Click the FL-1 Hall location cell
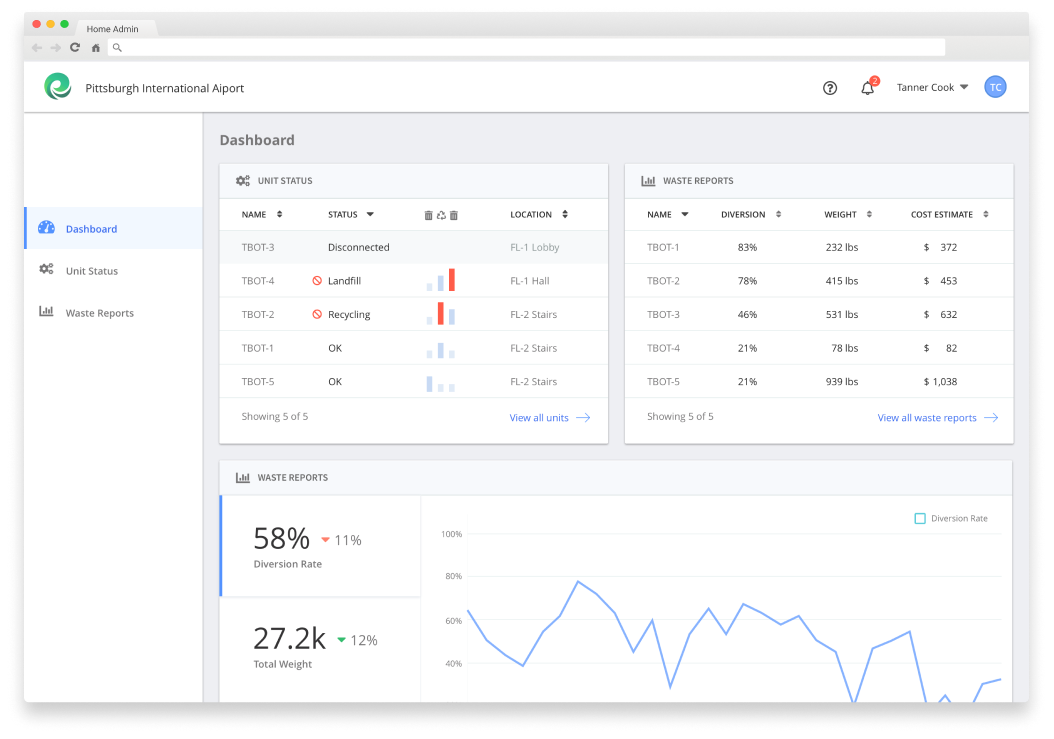Screen dimensions: 1054x739 coord(530,280)
